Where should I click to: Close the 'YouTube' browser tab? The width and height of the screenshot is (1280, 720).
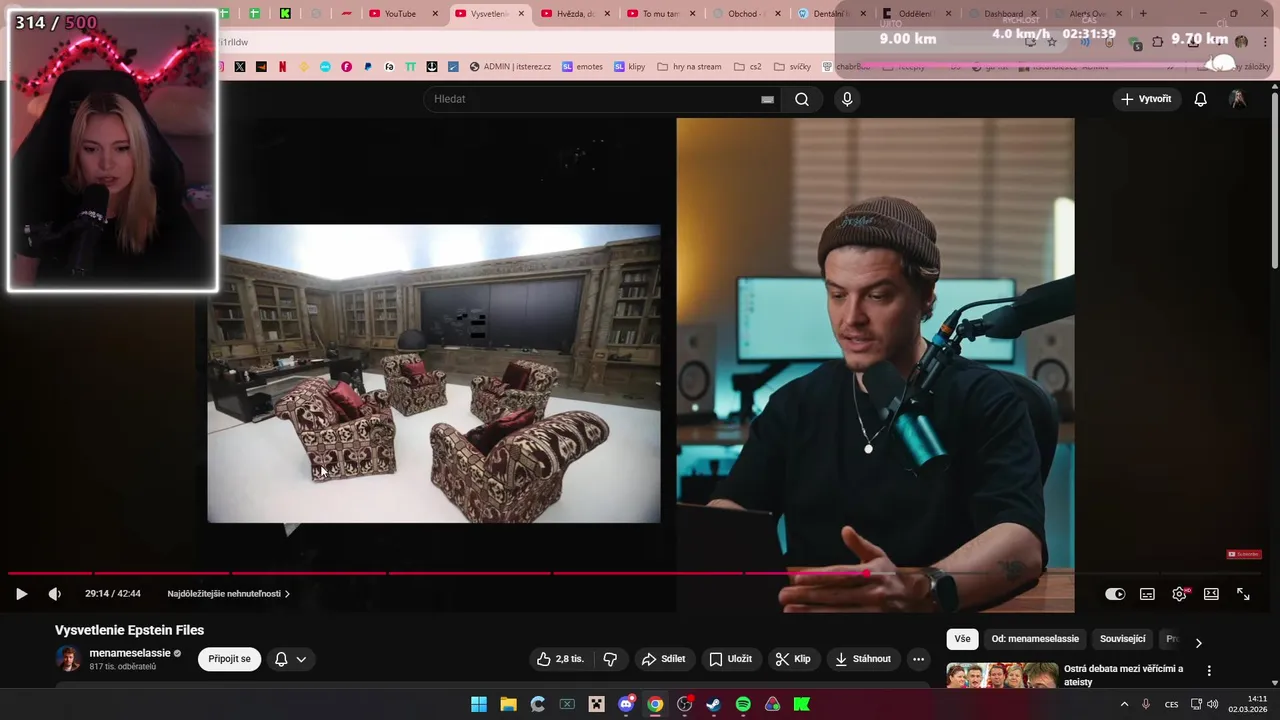pos(435,14)
